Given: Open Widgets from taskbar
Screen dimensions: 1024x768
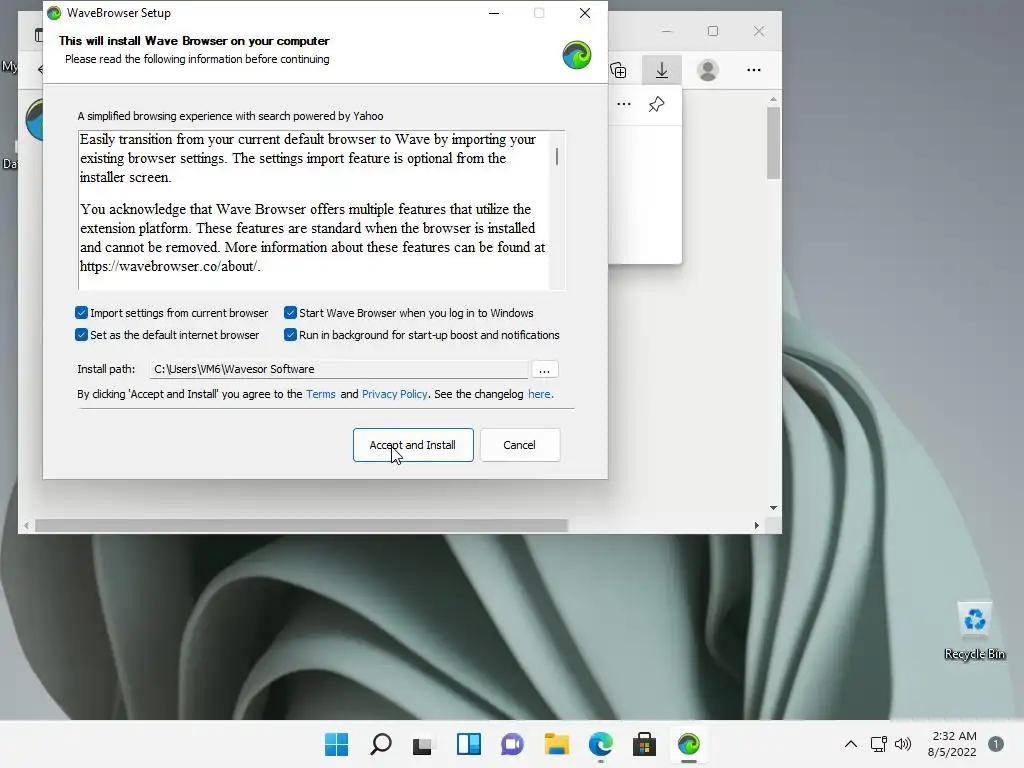Looking at the screenshot, I should click(x=469, y=744).
